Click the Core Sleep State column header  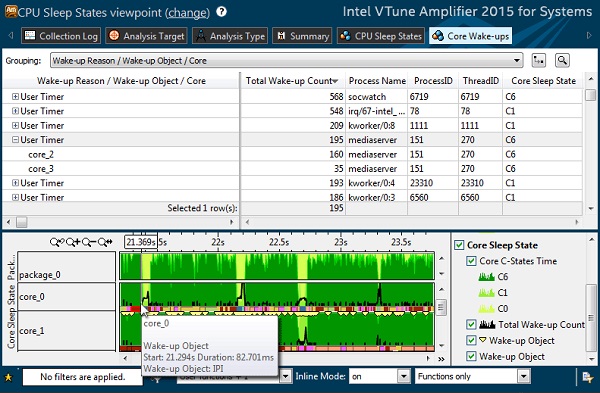click(543, 81)
